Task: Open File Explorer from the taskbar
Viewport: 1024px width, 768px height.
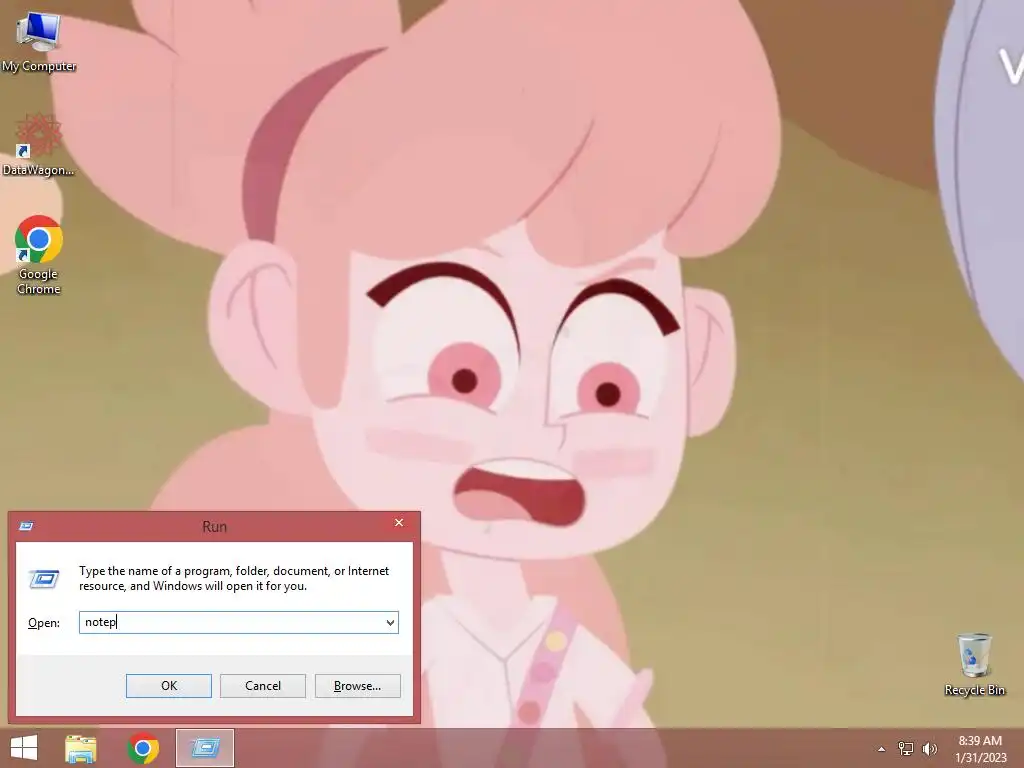Action: pos(81,748)
